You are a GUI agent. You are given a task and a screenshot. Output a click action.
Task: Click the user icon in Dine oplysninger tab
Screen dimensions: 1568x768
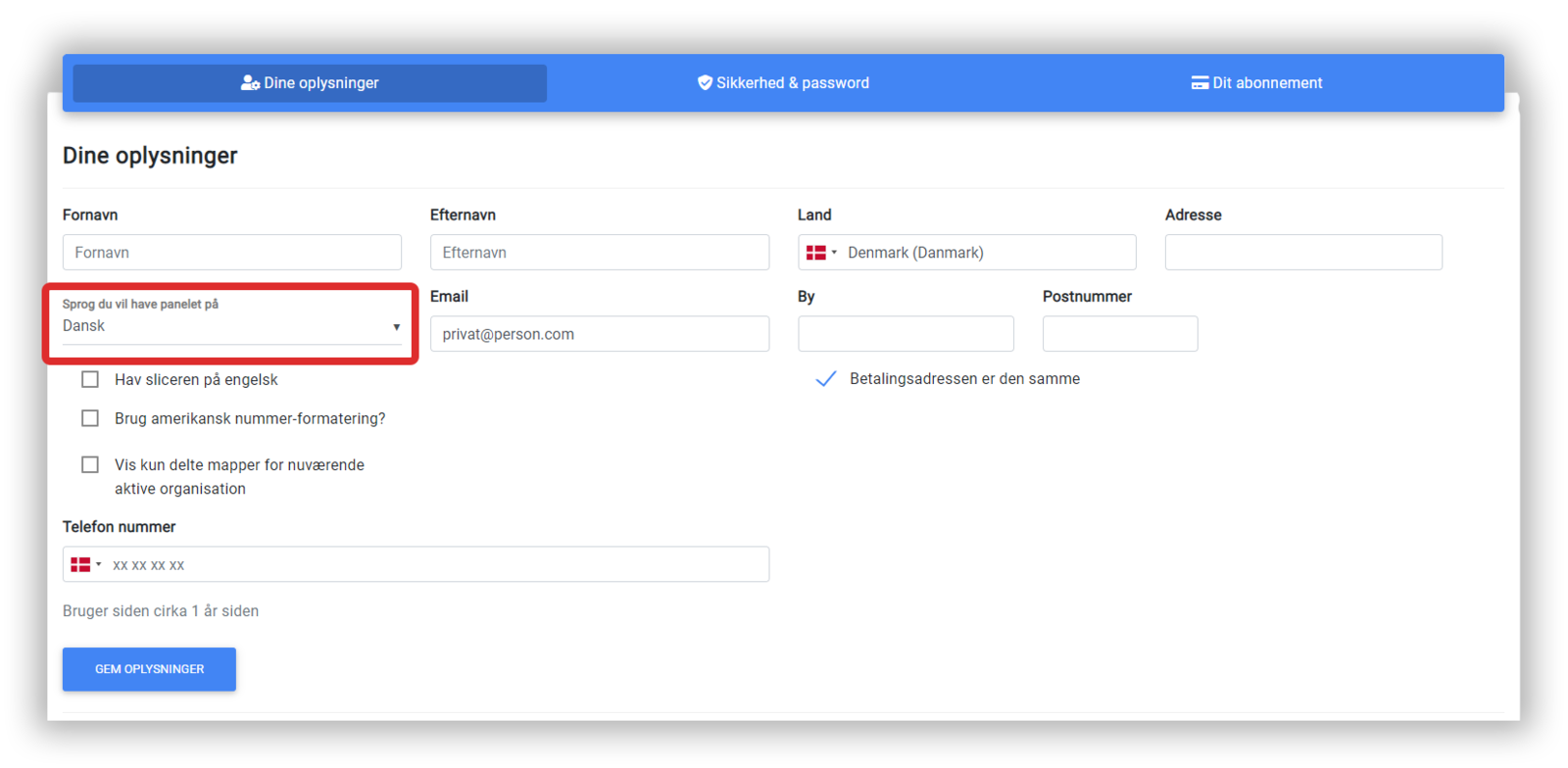click(x=250, y=83)
